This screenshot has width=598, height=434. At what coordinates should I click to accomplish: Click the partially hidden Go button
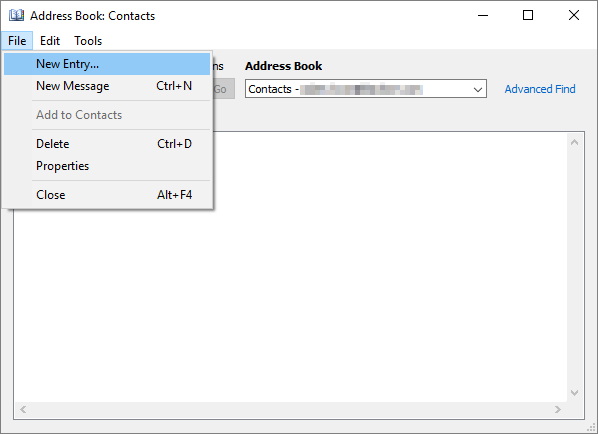point(223,89)
